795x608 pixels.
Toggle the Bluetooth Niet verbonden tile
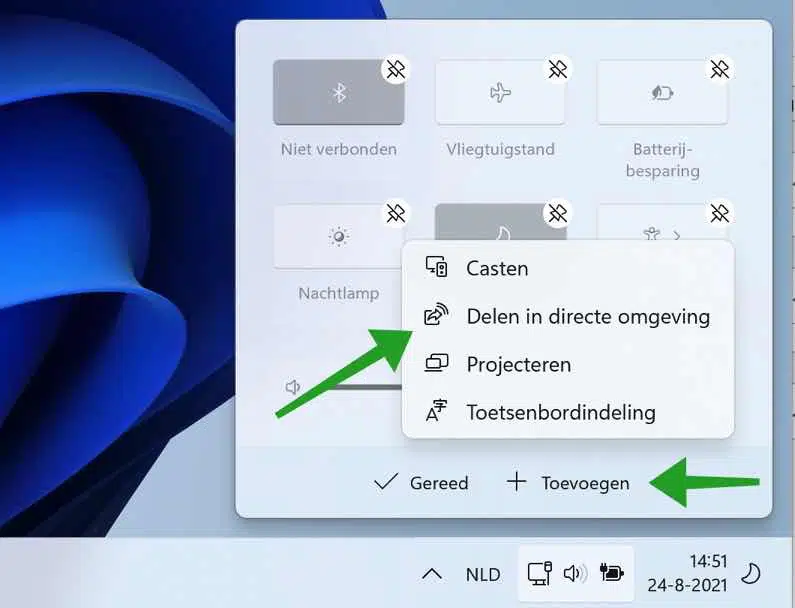pyautogui.click(x=339, y=92)
